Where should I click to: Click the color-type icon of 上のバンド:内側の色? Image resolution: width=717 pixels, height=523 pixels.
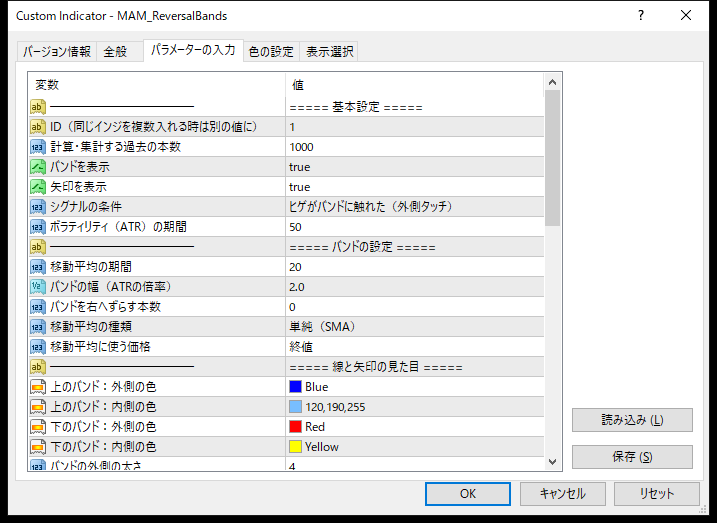pos(38,406)
